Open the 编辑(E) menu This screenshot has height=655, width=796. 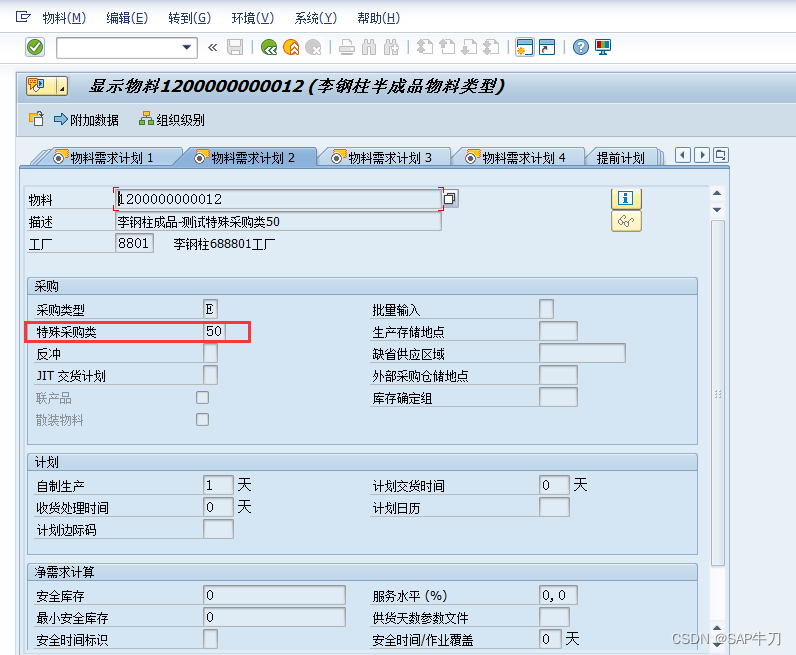pos(127,18)
